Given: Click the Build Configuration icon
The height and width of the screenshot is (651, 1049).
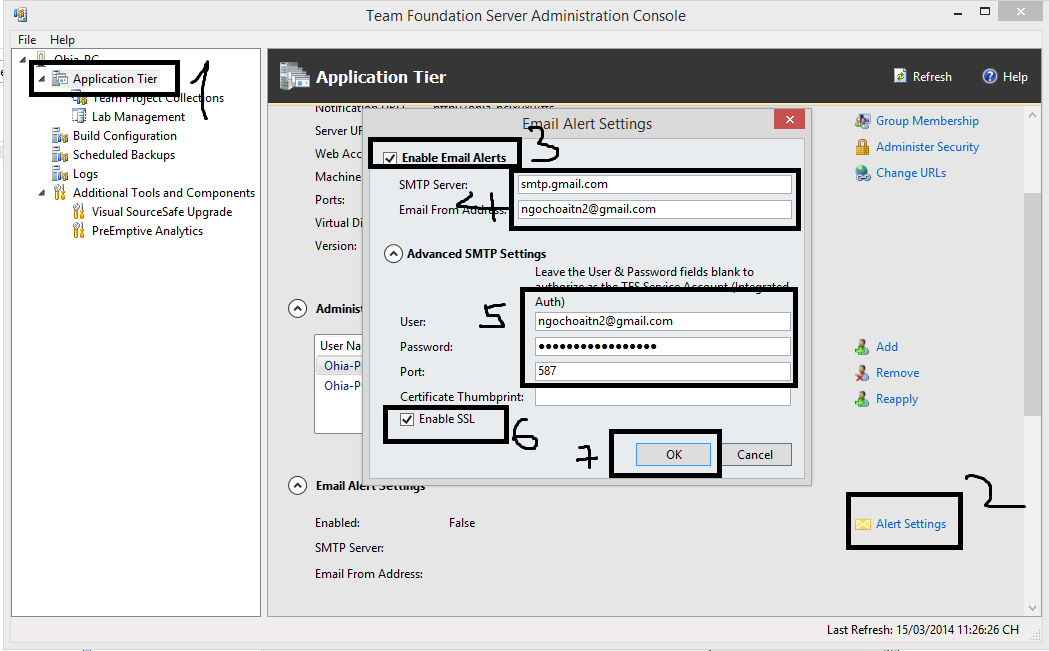Looking at the screenshot, I should click(x=60, y=136).
